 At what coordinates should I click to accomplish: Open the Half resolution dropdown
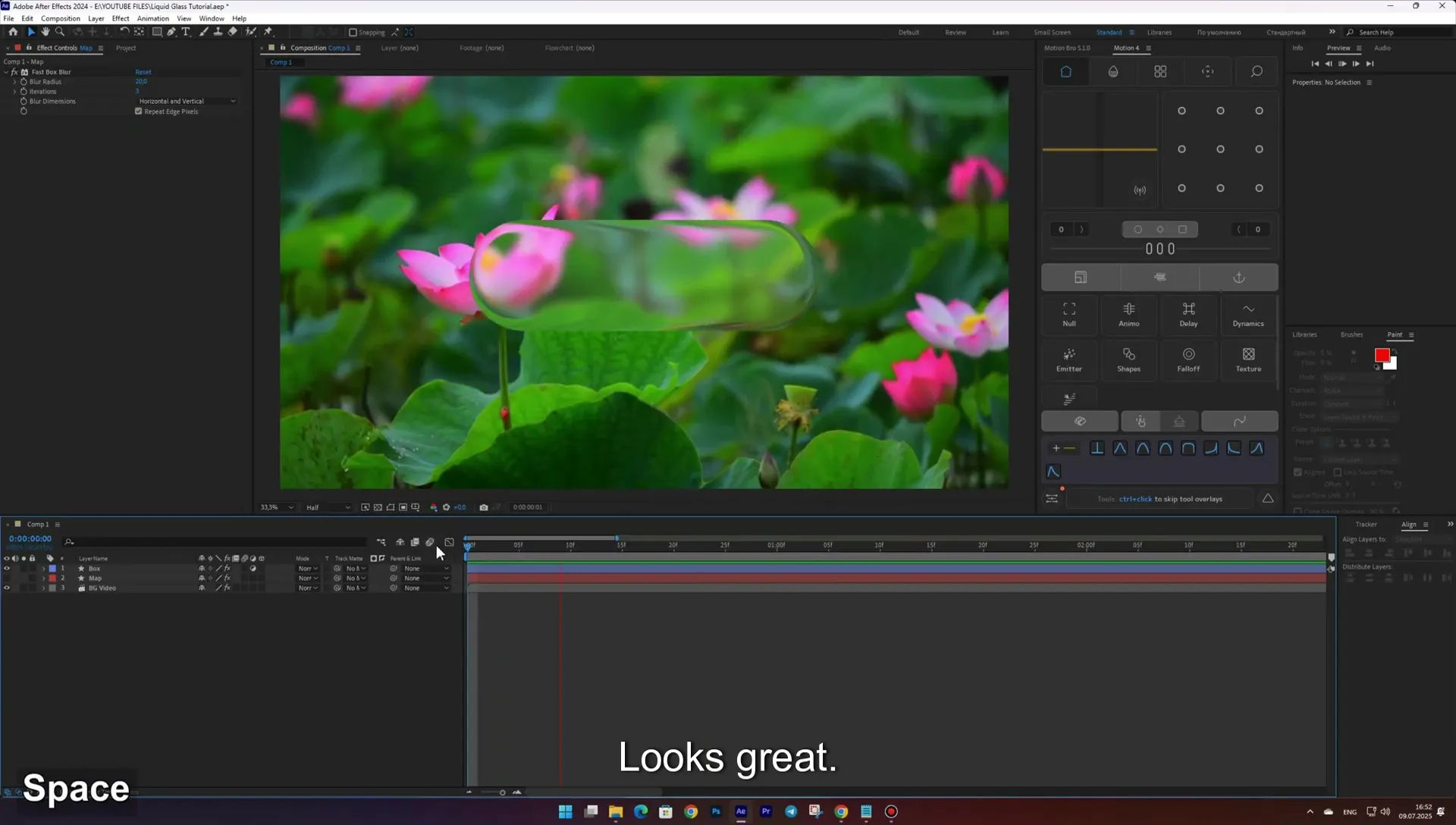(328, 507)
